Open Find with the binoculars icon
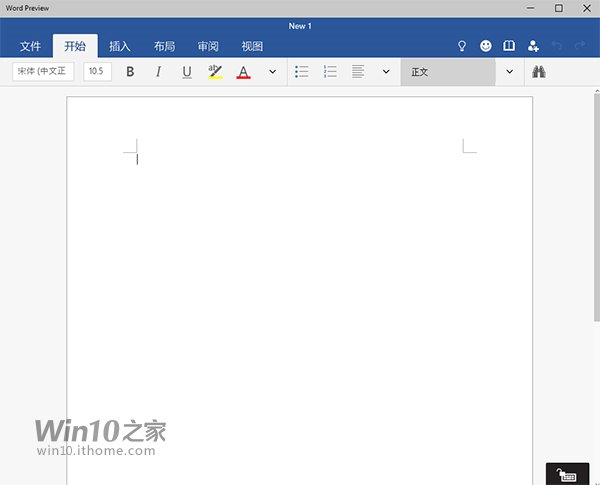 point(539,72)
